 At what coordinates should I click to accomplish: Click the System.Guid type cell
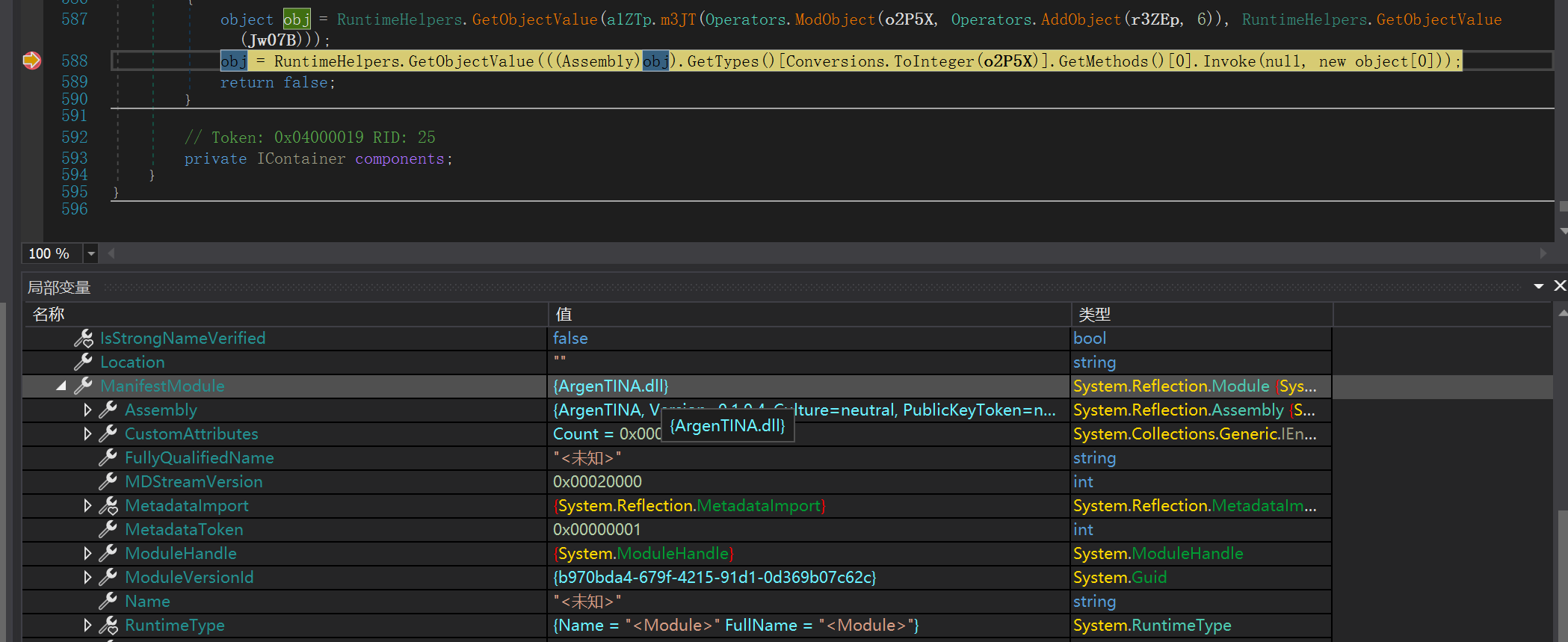[x=1120, y=578]
